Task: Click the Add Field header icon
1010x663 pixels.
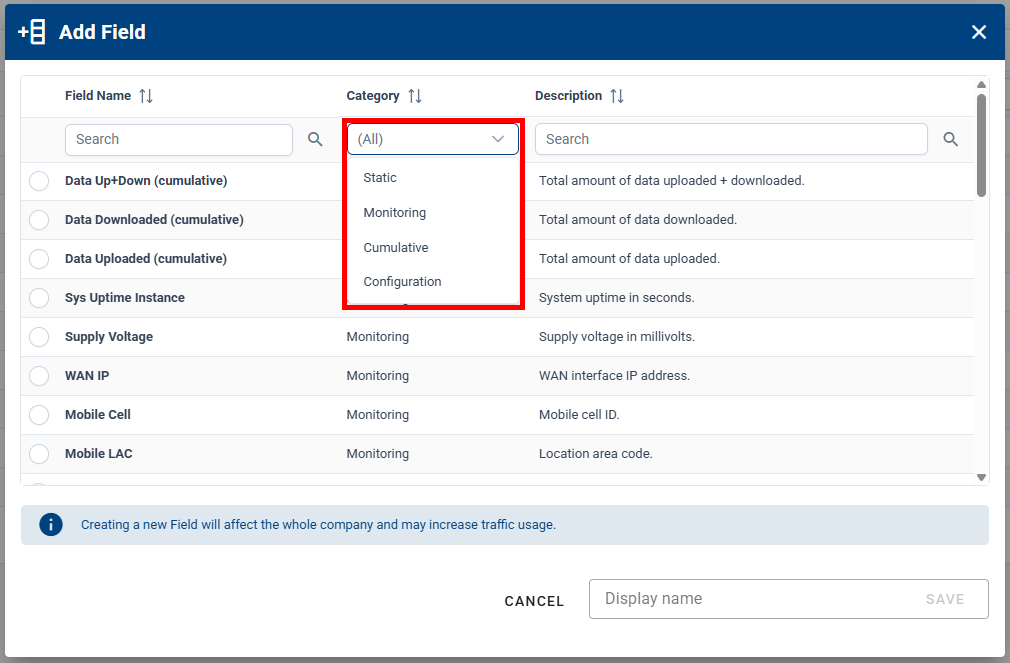Action: [31, 31]
